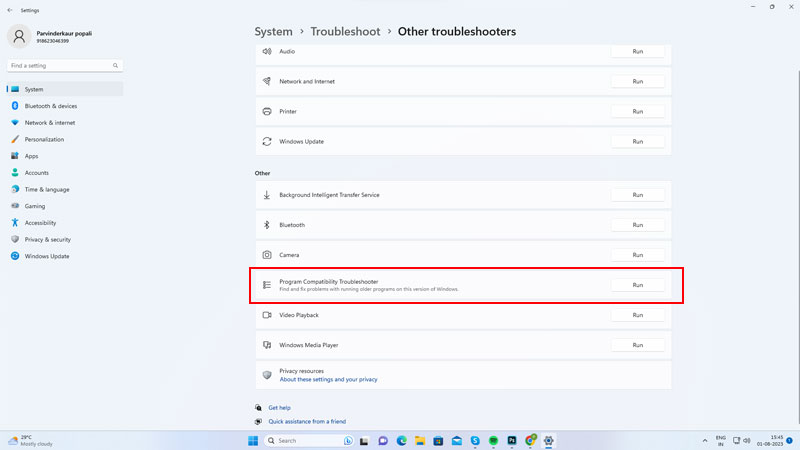Run the Windows Media Player troubleshooter
The width and height of the screenshot is (800, 450).
pos(638,345)
